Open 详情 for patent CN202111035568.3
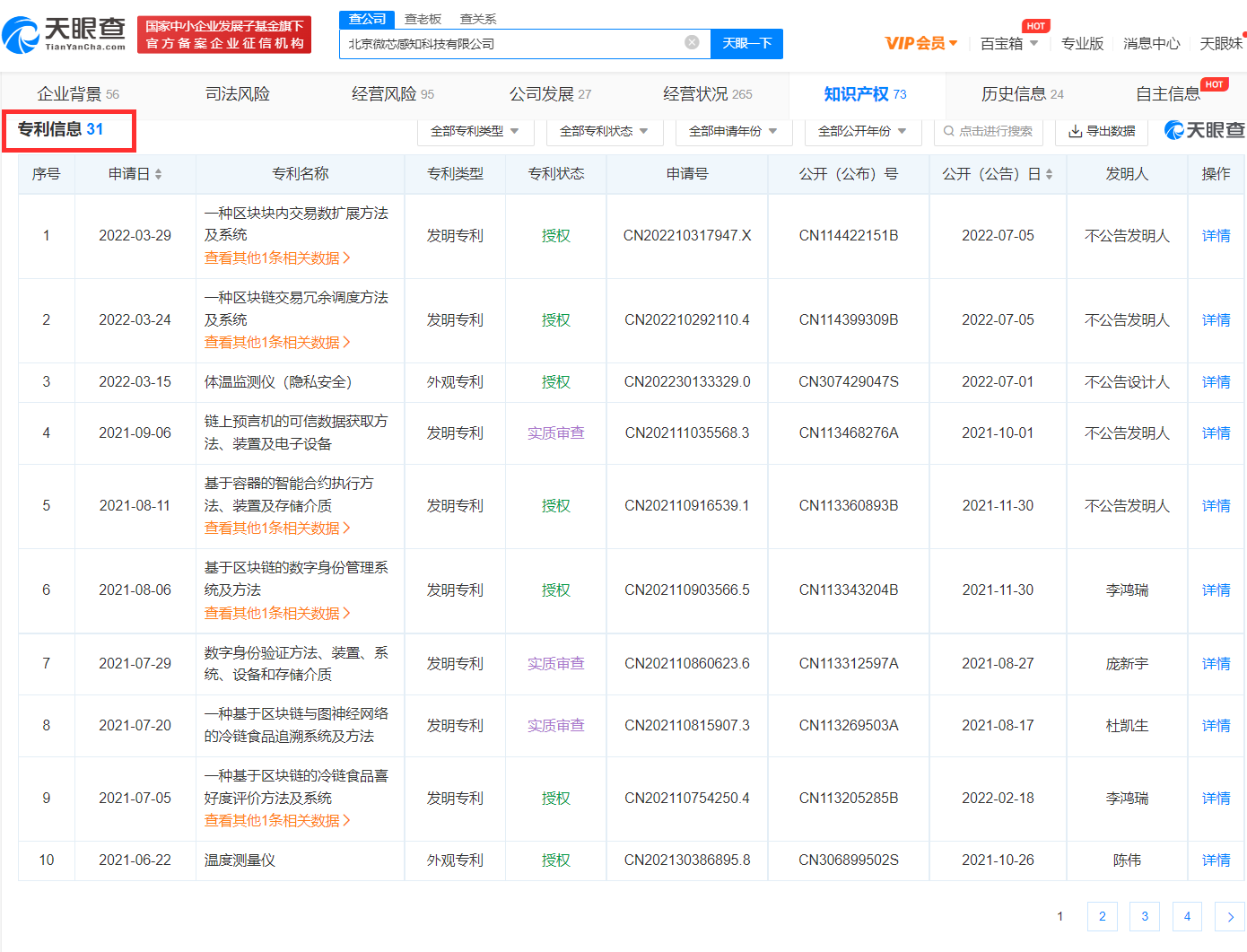1247x952 pixels. [1216, 433]
